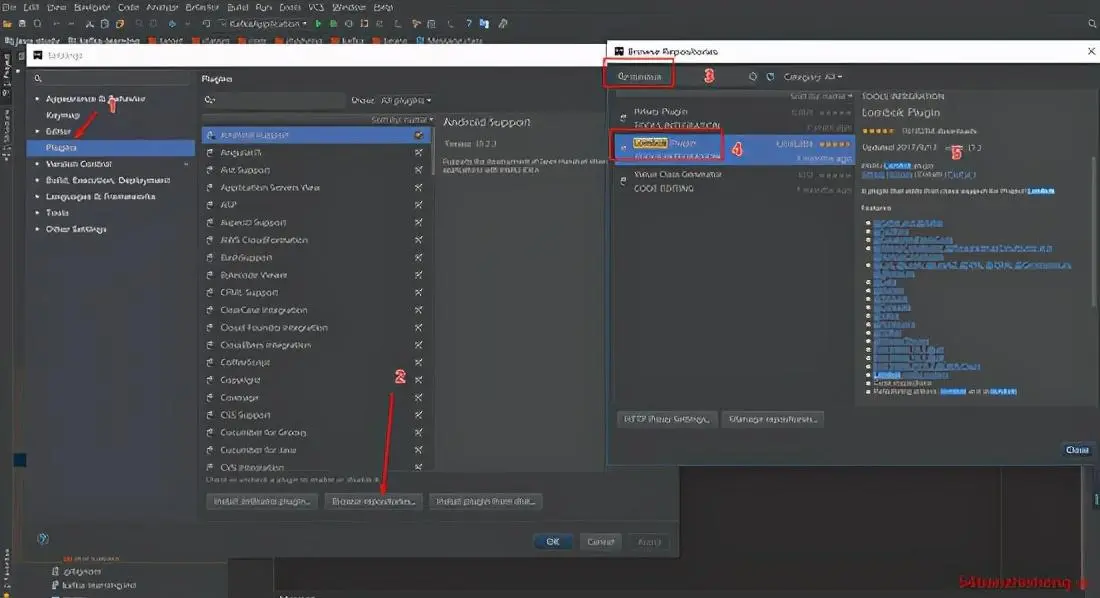1100x598 pixels.
Task: Toggle the ASP plugin checkbox
Action: pos(418,205)
